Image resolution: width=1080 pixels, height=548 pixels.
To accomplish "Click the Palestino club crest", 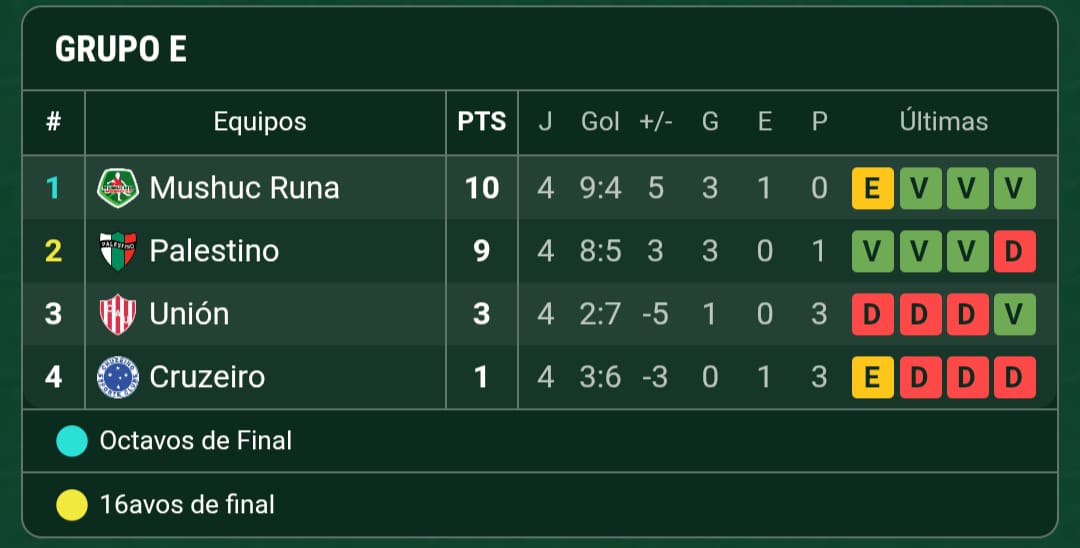I will point(117,251).
